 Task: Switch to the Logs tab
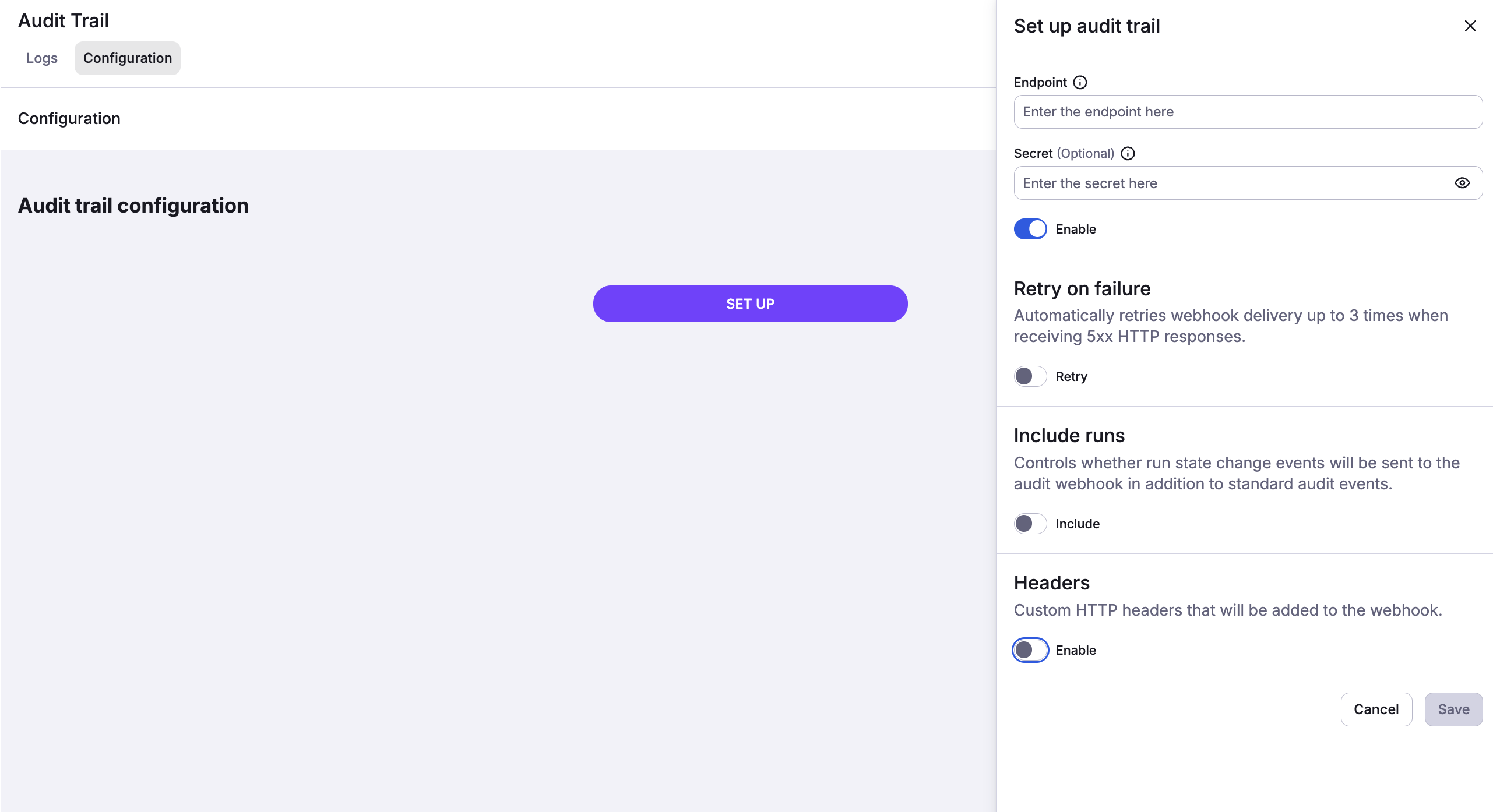(x=42, y=58)
